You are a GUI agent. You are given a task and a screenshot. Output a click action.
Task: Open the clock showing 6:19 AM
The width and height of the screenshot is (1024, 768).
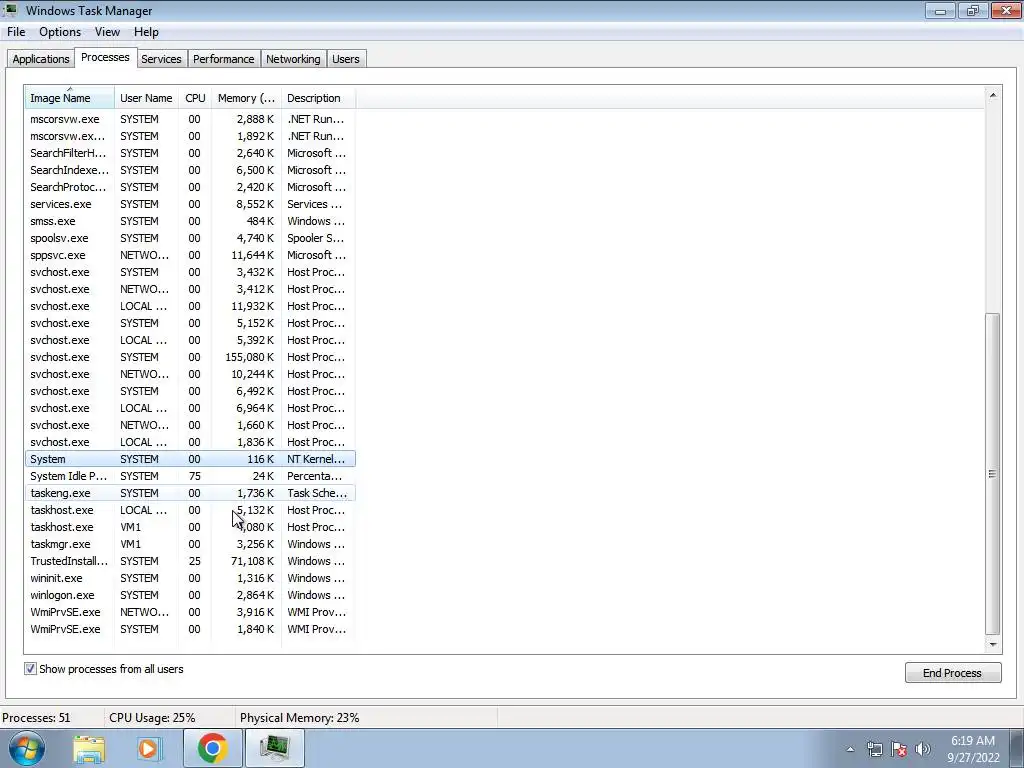972,749
